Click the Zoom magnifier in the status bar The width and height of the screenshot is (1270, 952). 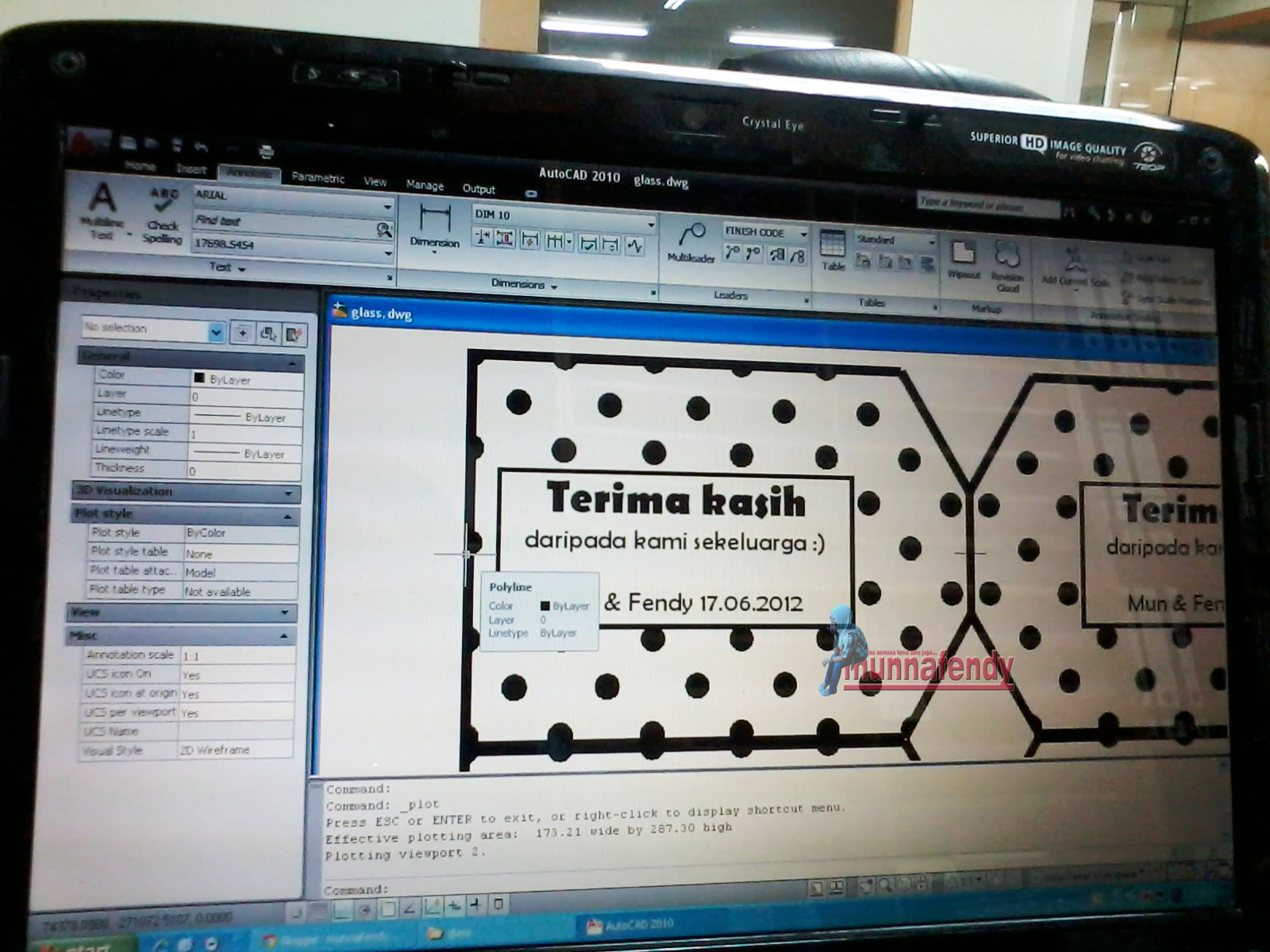coord(883,886)
